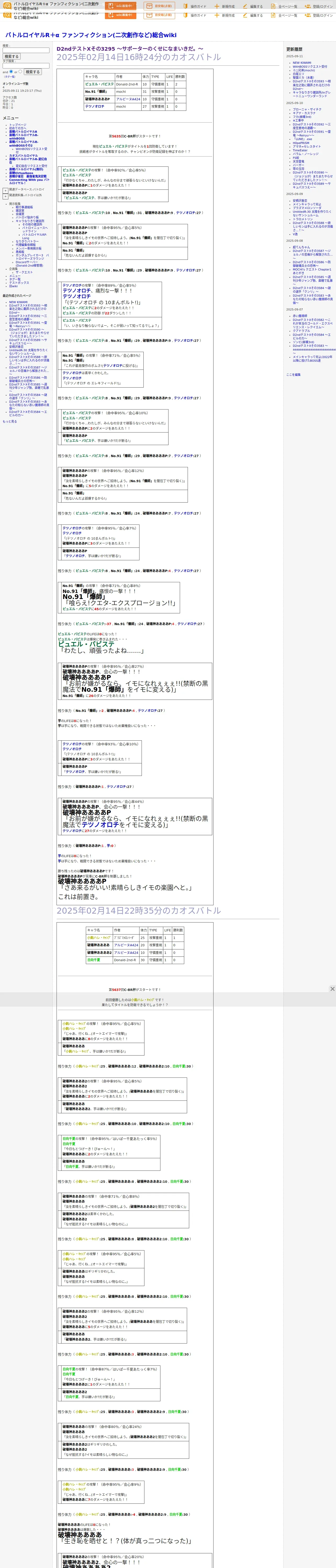Open カオスバトルロイヤル in the left menu

tap(23, 156)
